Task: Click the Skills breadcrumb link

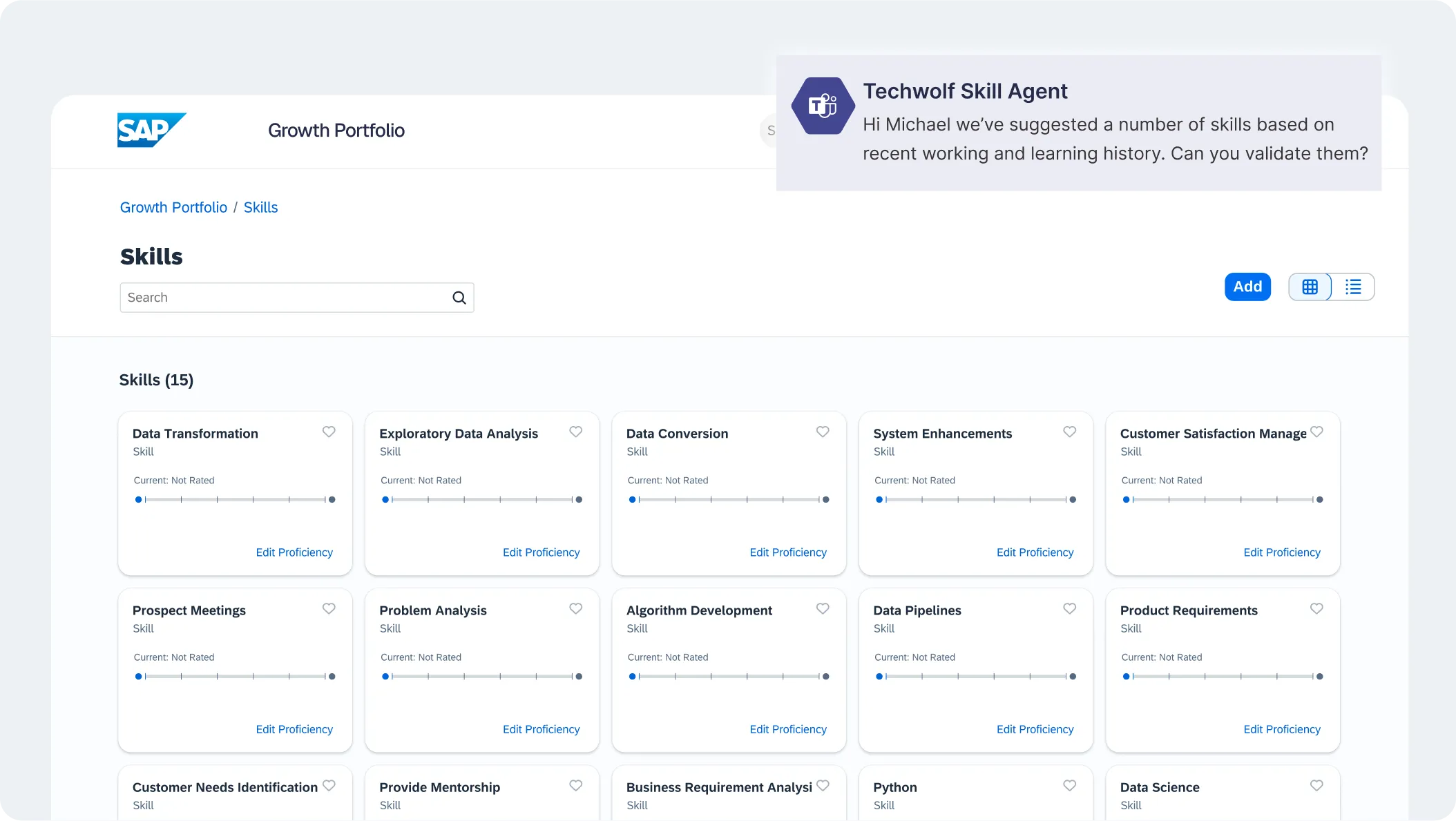Action: 260,207
